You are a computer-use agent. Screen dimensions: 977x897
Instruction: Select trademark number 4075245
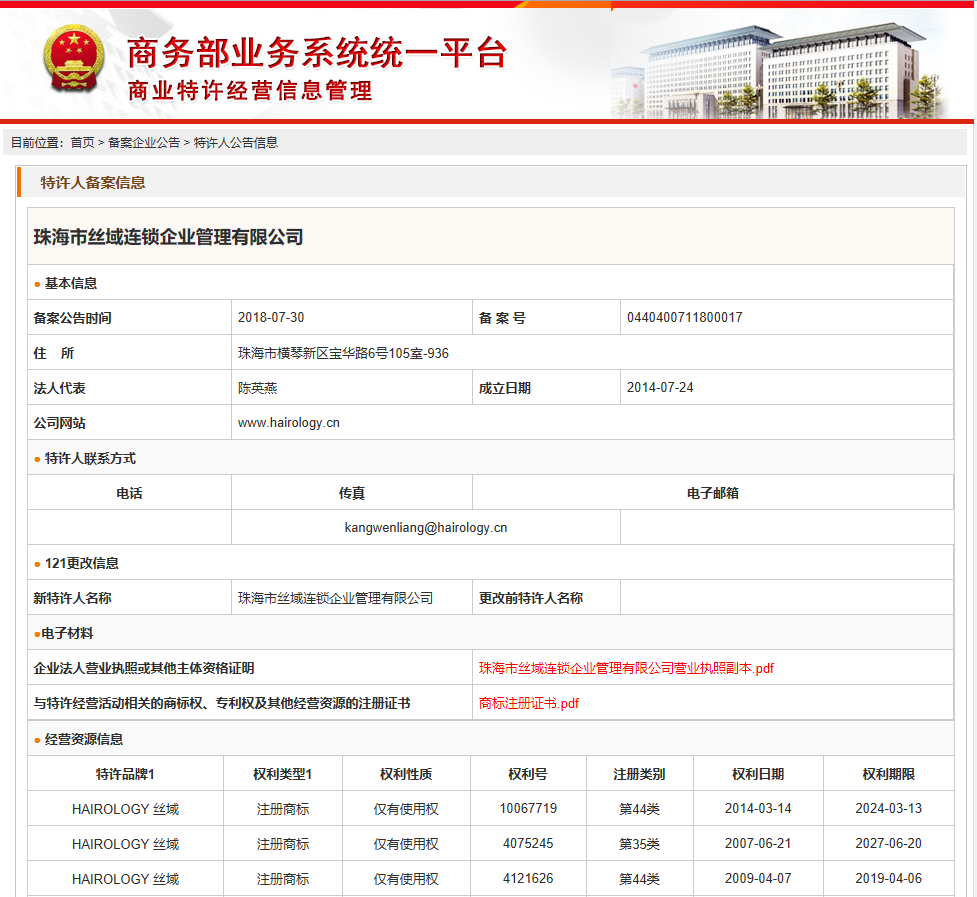coord(528,843)
